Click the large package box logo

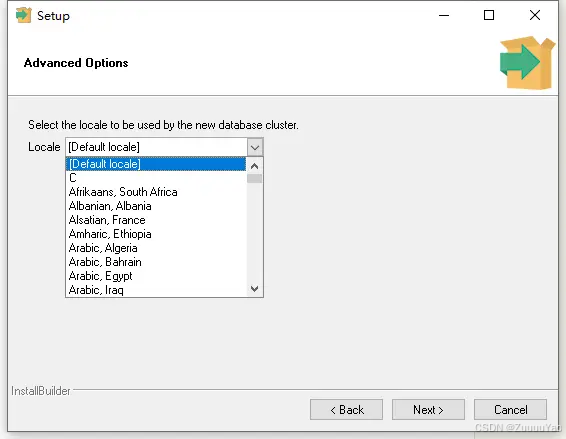[x=527, y=62]
